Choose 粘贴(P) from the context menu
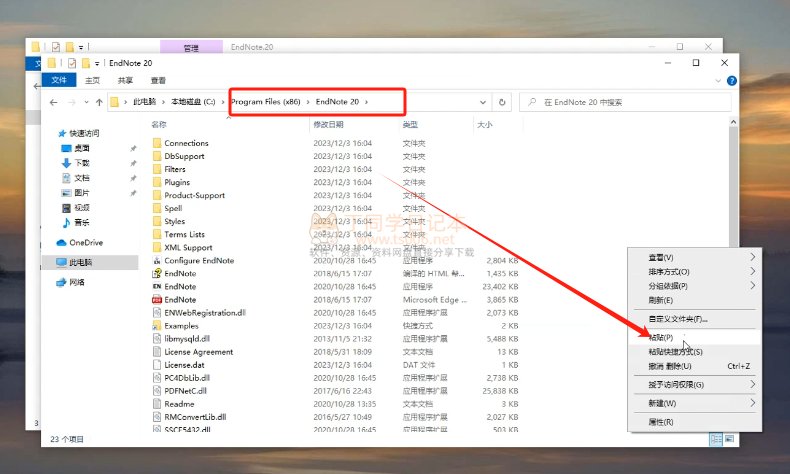Screen dimensions: 790x474 (661, 337)
